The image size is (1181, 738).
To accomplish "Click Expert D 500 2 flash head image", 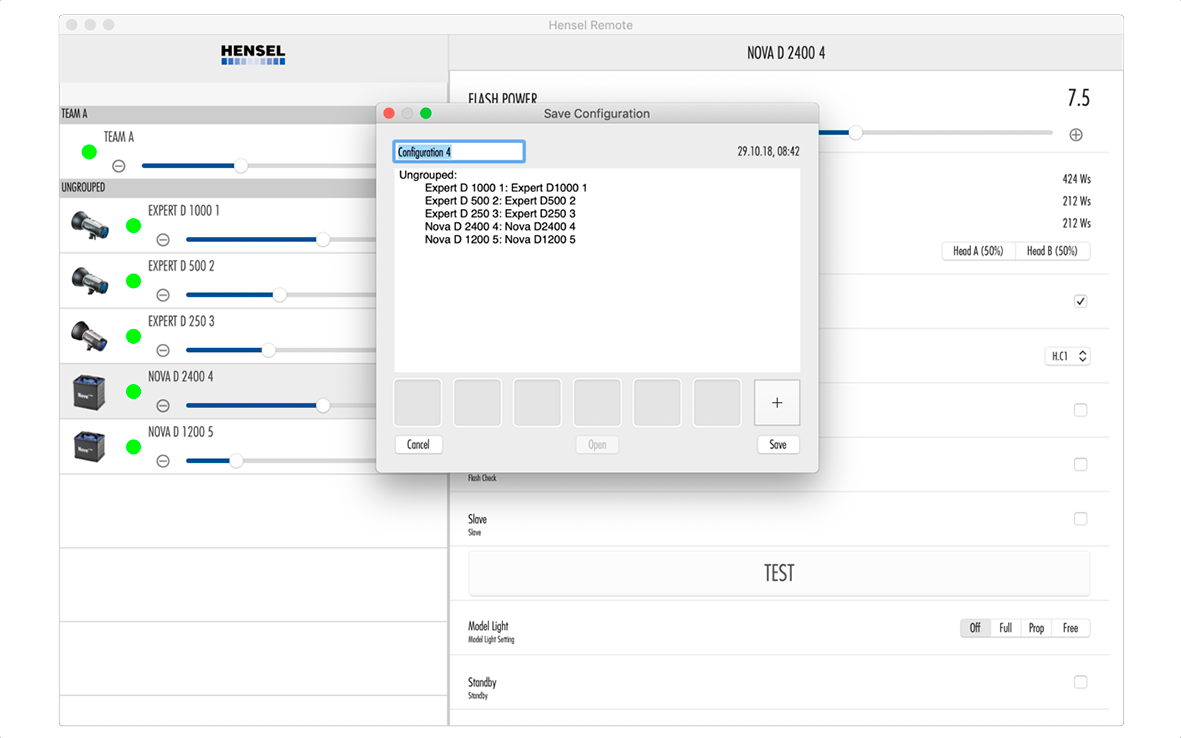I will (90, 280).
